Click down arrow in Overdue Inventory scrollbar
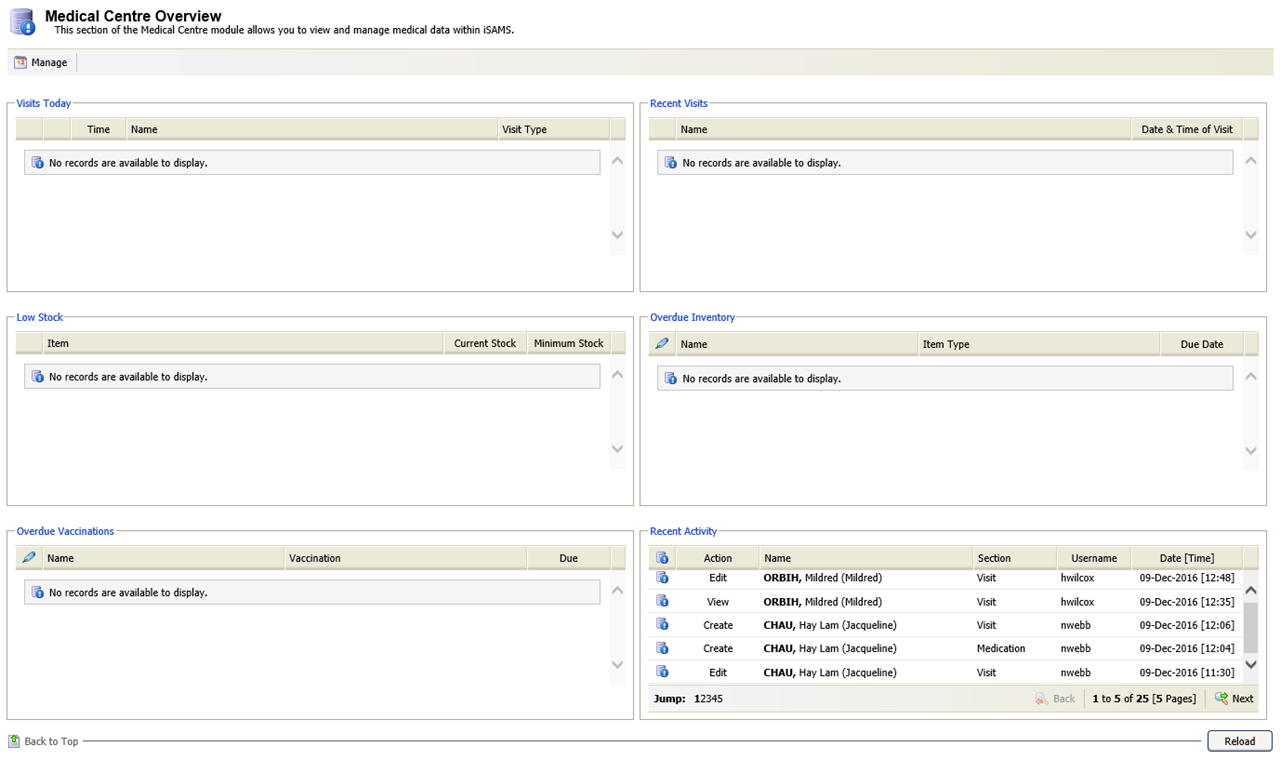The image size is (1280, 759). (1250, 451)
